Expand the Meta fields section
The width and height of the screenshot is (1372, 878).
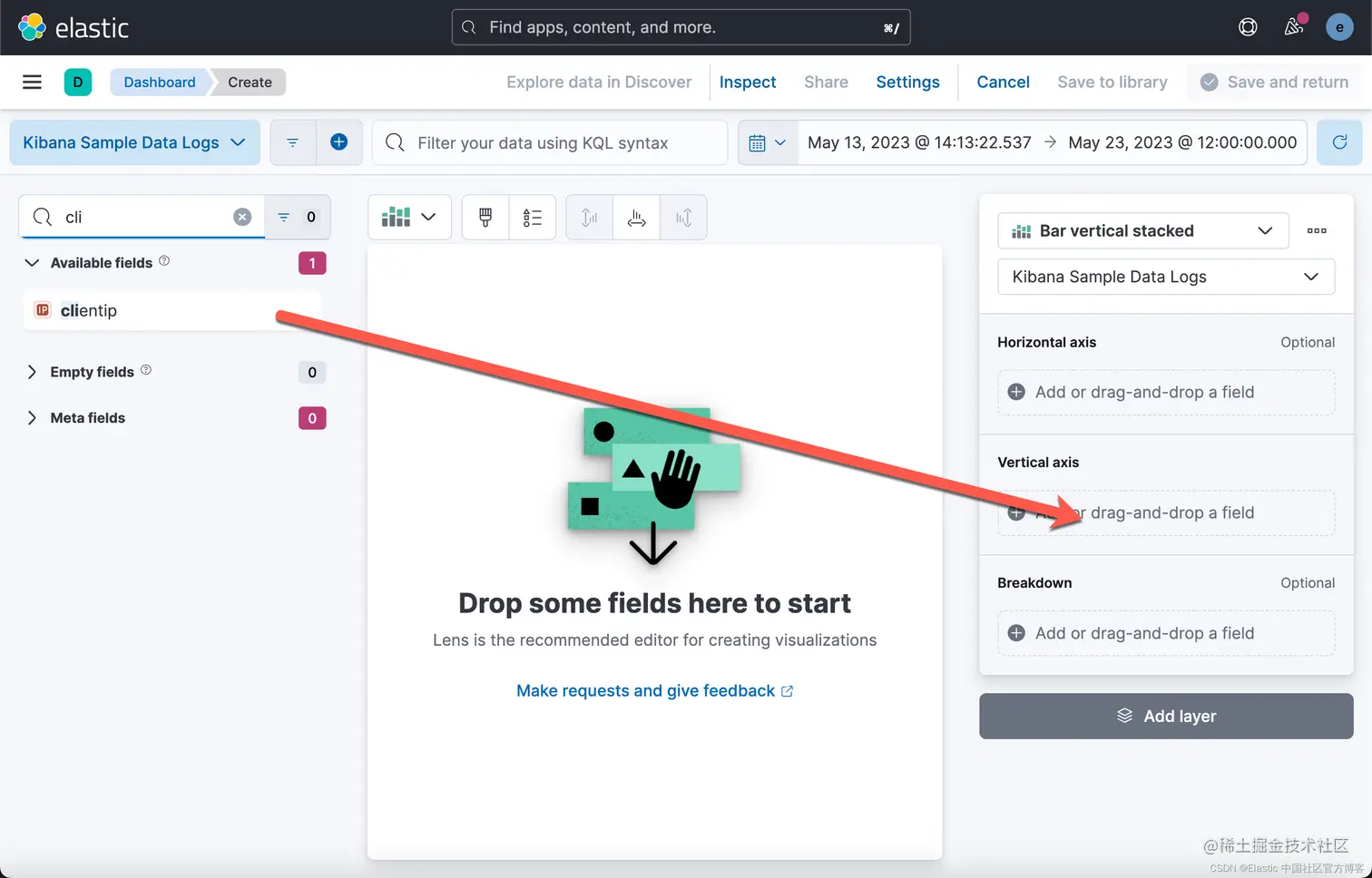[x=32, y=418]
